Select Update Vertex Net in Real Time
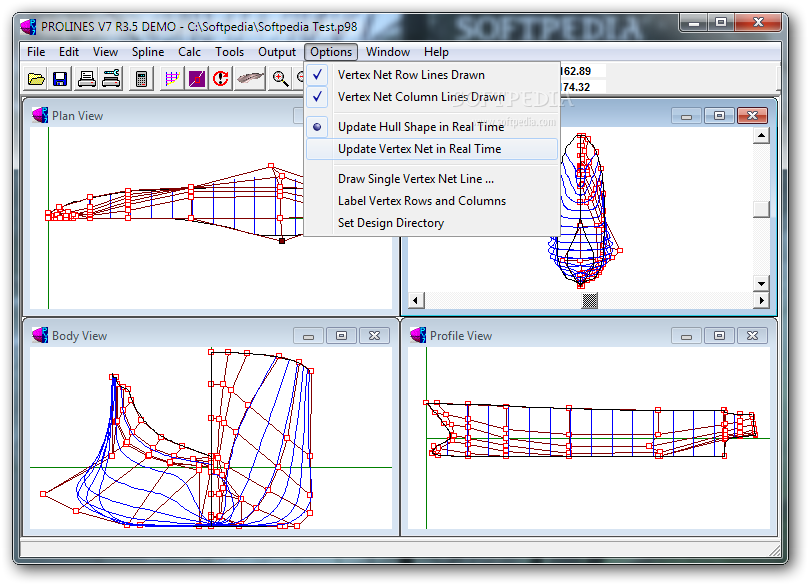 click(x=431, y=149)
